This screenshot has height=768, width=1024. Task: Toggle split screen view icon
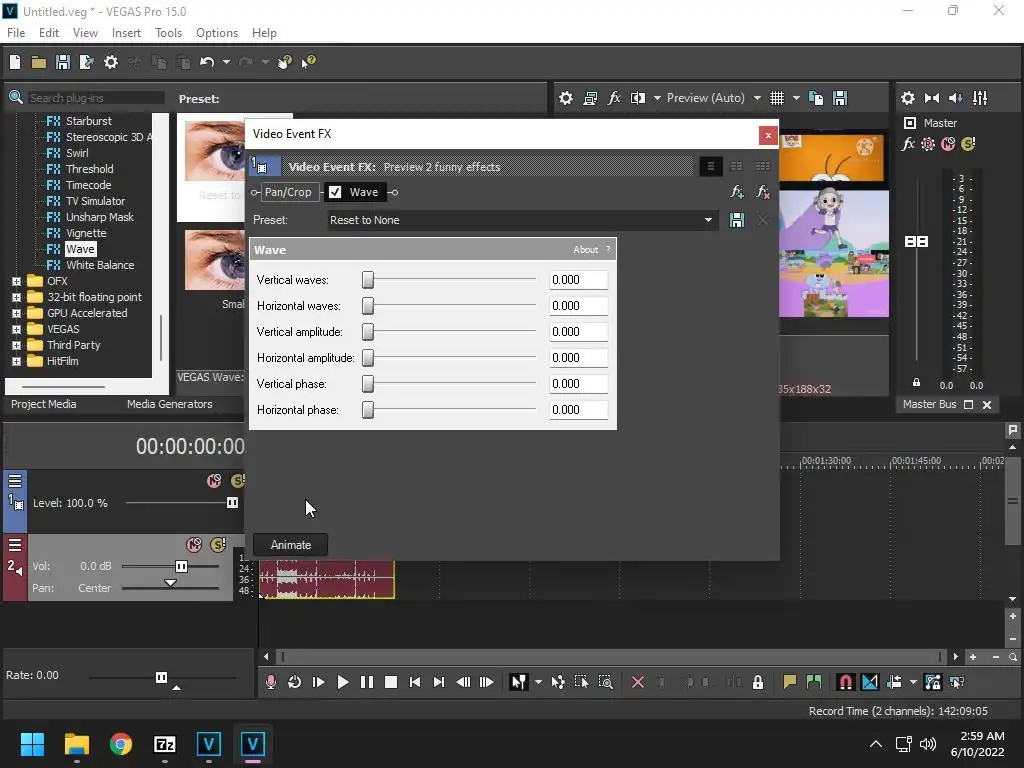[638, 98]
